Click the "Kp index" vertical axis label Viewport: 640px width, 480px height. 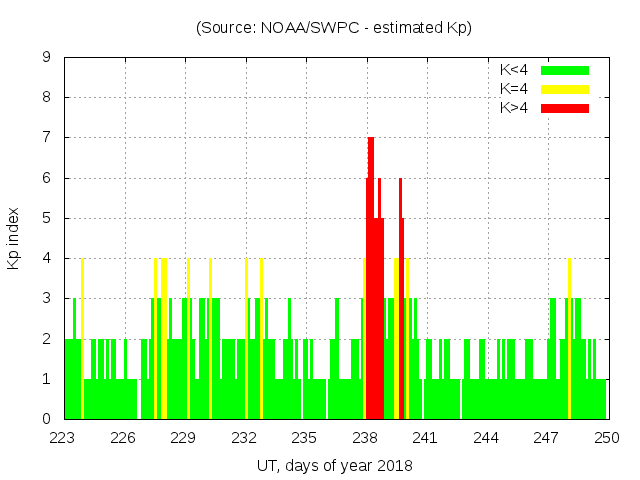click(x=14, y=238)
